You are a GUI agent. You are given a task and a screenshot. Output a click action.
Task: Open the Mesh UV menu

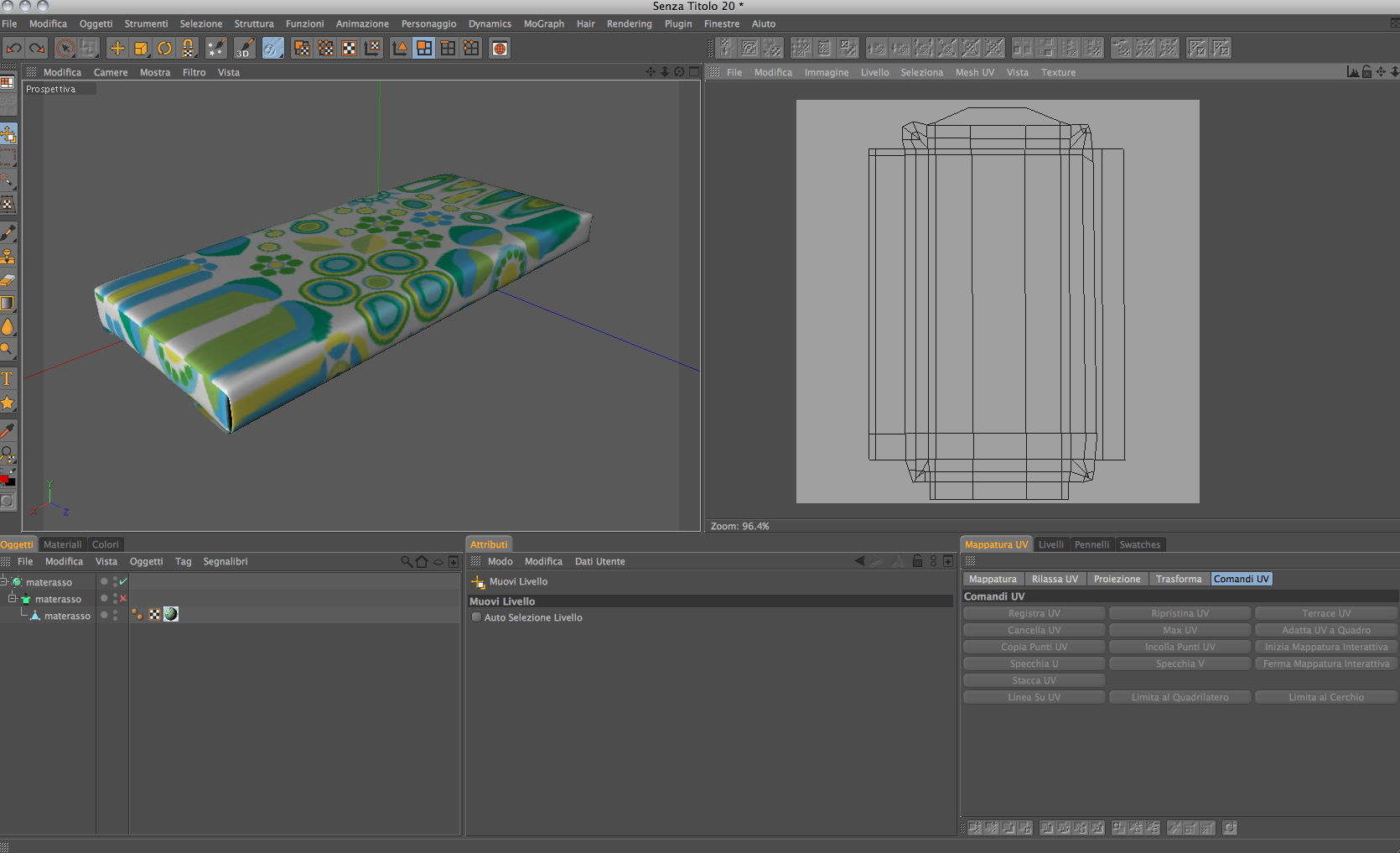pos(974,72)
